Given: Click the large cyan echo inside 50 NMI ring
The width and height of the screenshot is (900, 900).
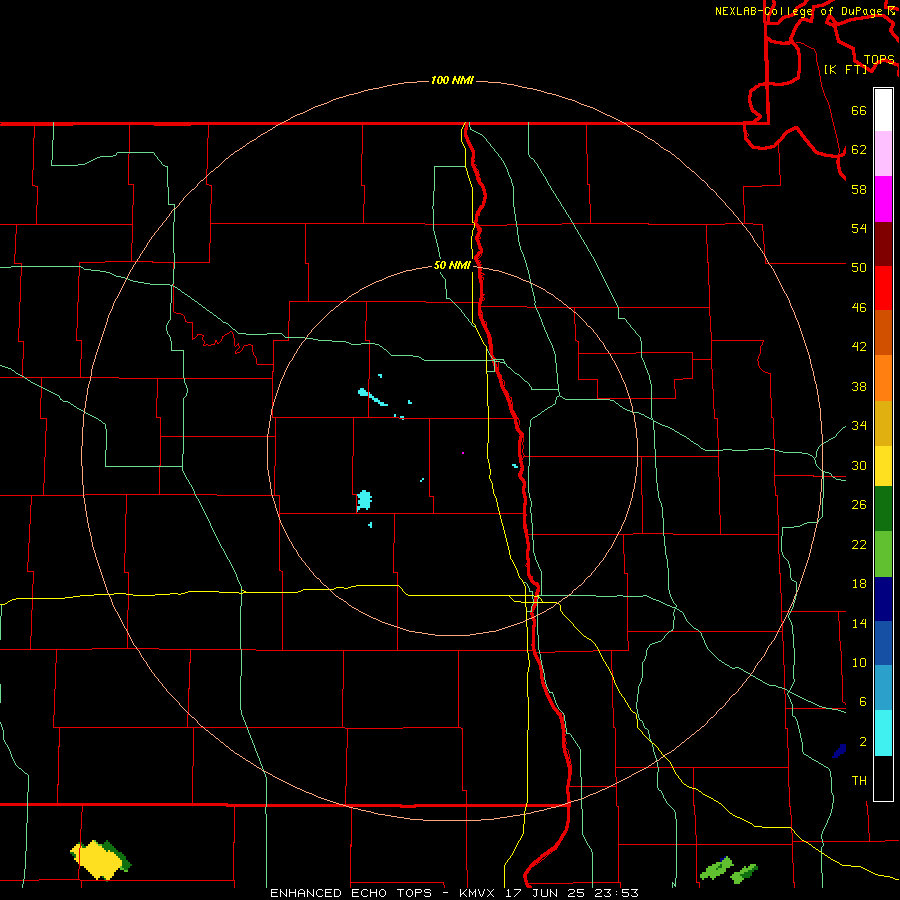Looking at the screenshot, I should click(364, 501).
